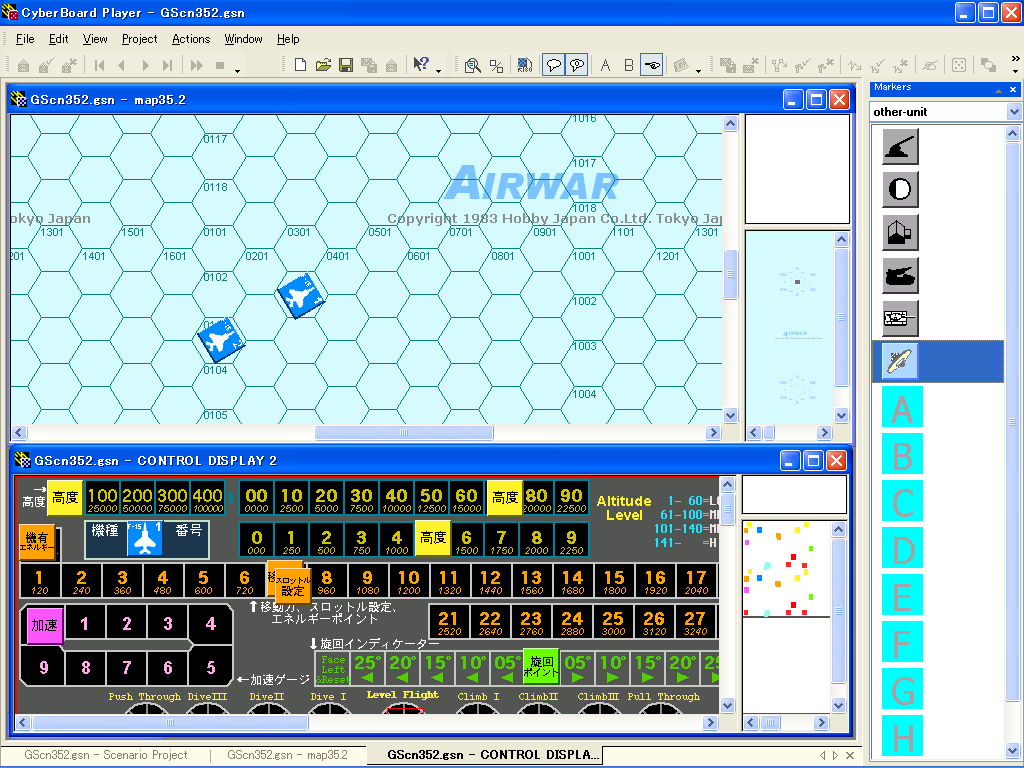Click acceleration gauge cell 9
This screenshot has height=768, width=1024.
tap(43, 667)
